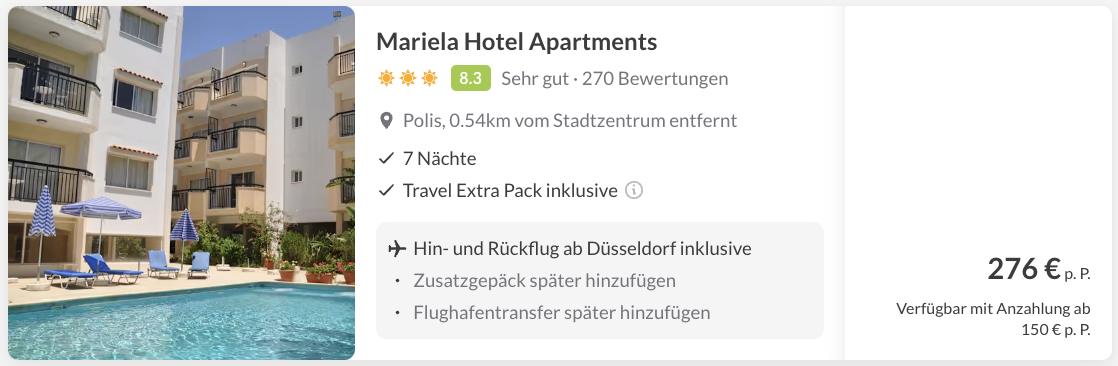Image resolution: width=1118 pixels, height=366 pixels.
Task: Click the first sun rating icon
Action: [386, 78]
